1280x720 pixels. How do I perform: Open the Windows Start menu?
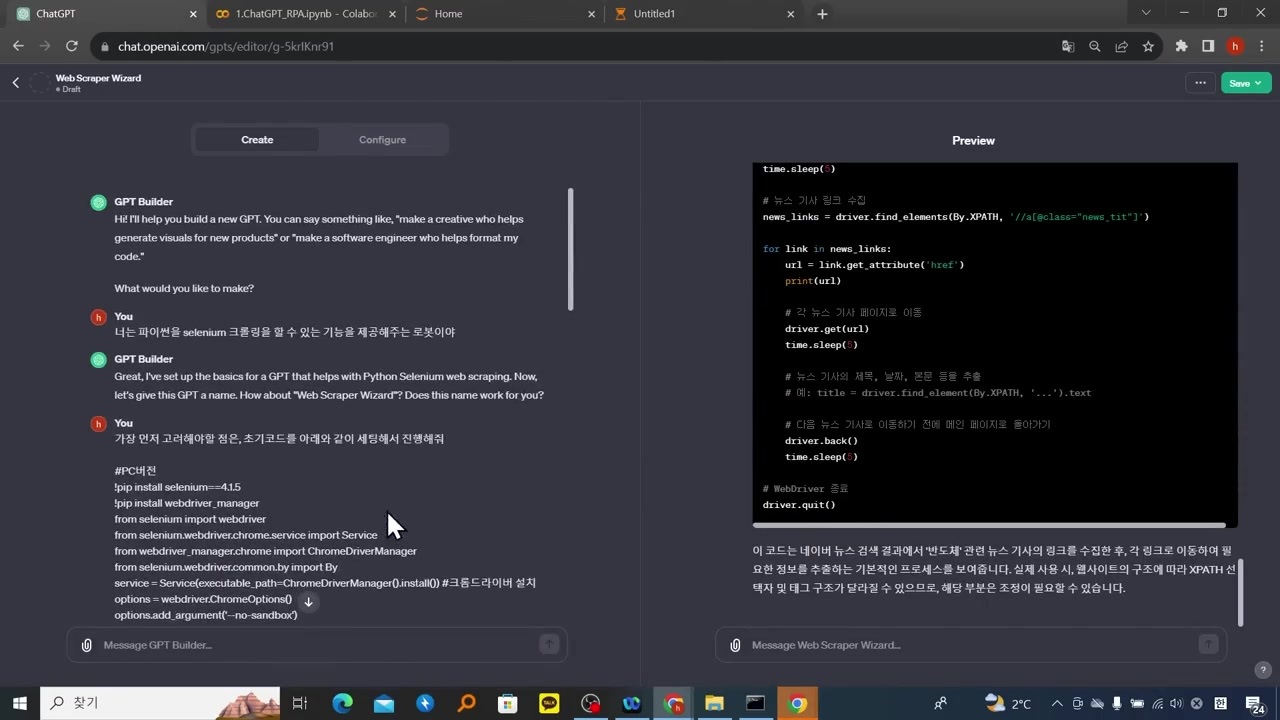click(x=19, y=703)
